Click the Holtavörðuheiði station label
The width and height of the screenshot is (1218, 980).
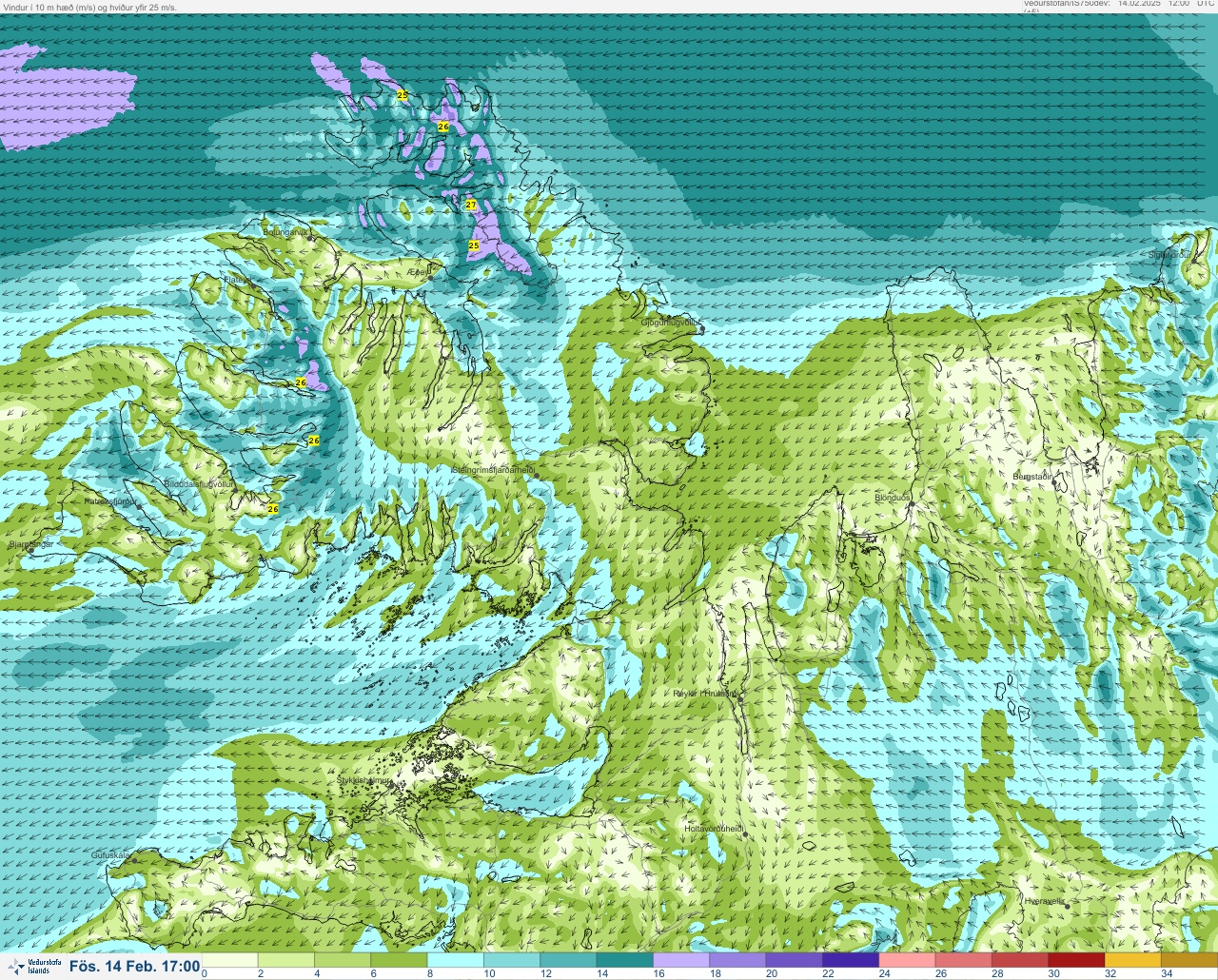(714, 829)
